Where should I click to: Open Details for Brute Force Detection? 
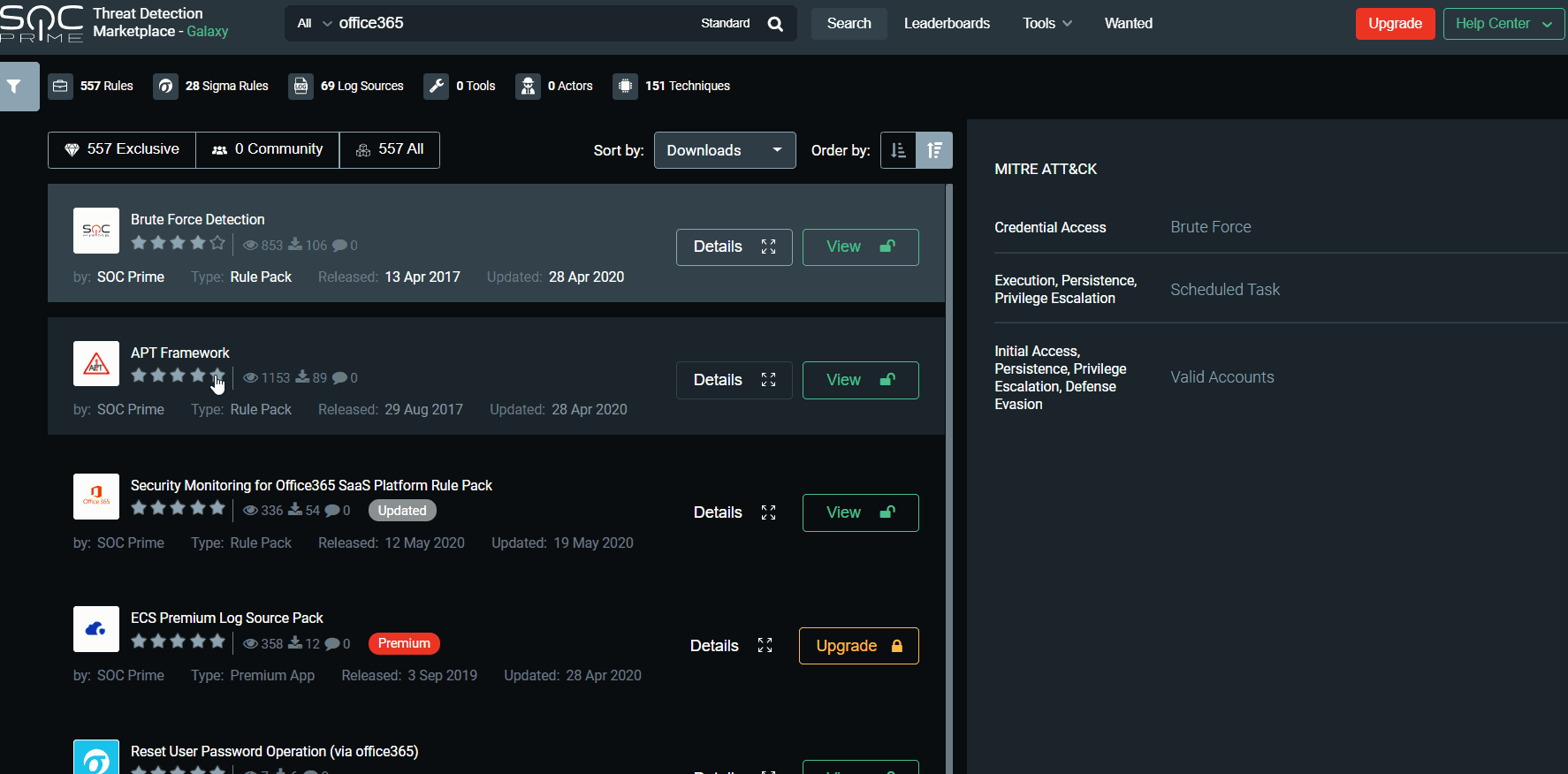coord(735,247)
